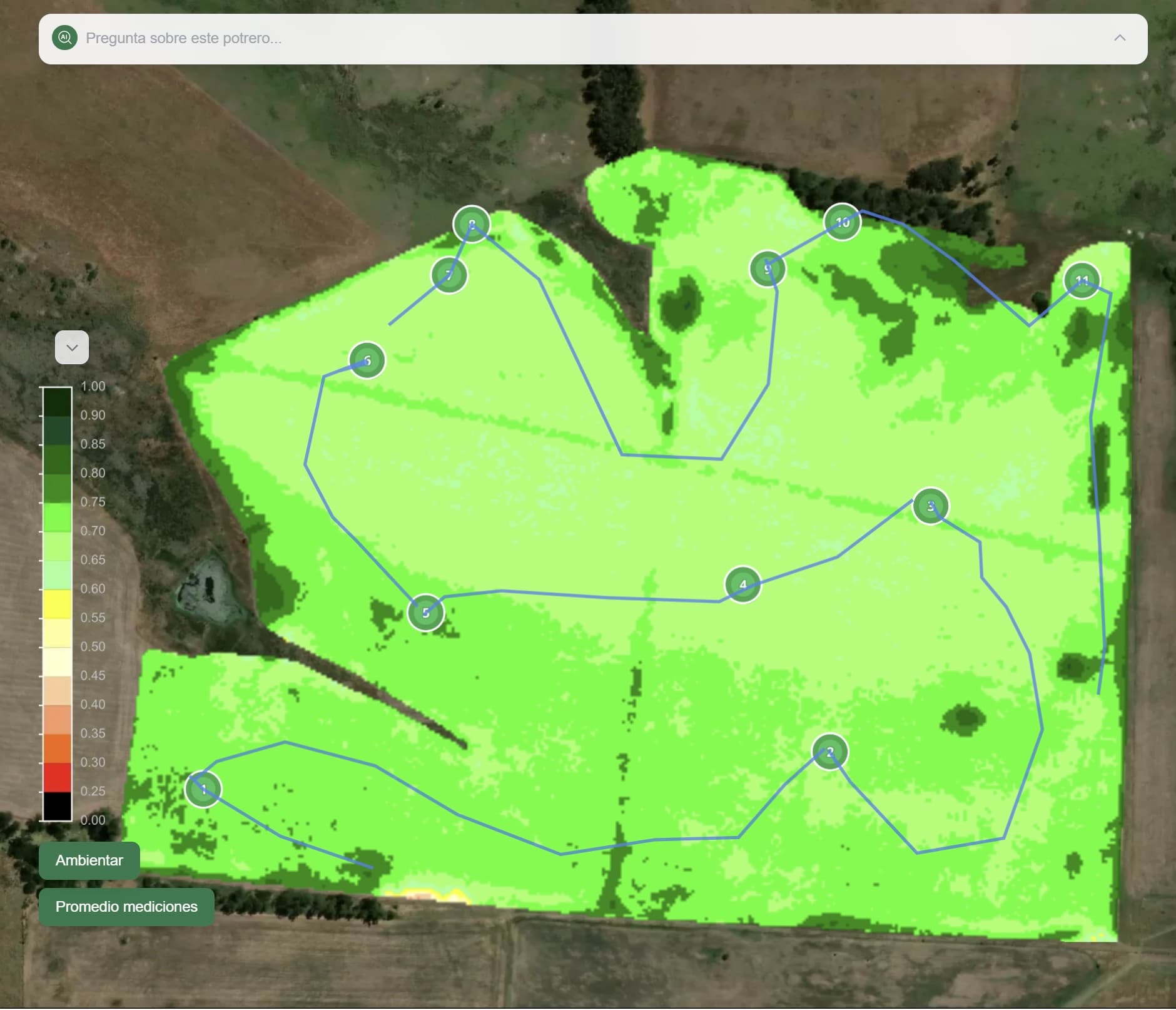Click the orange legend swatch between 0.35 and 0.30

57,748
